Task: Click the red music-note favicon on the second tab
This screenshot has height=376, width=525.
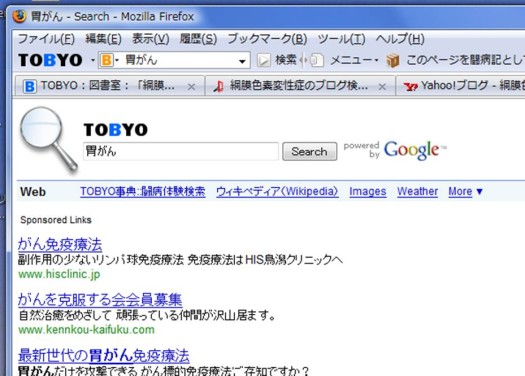Action: [x=219, y=86]
